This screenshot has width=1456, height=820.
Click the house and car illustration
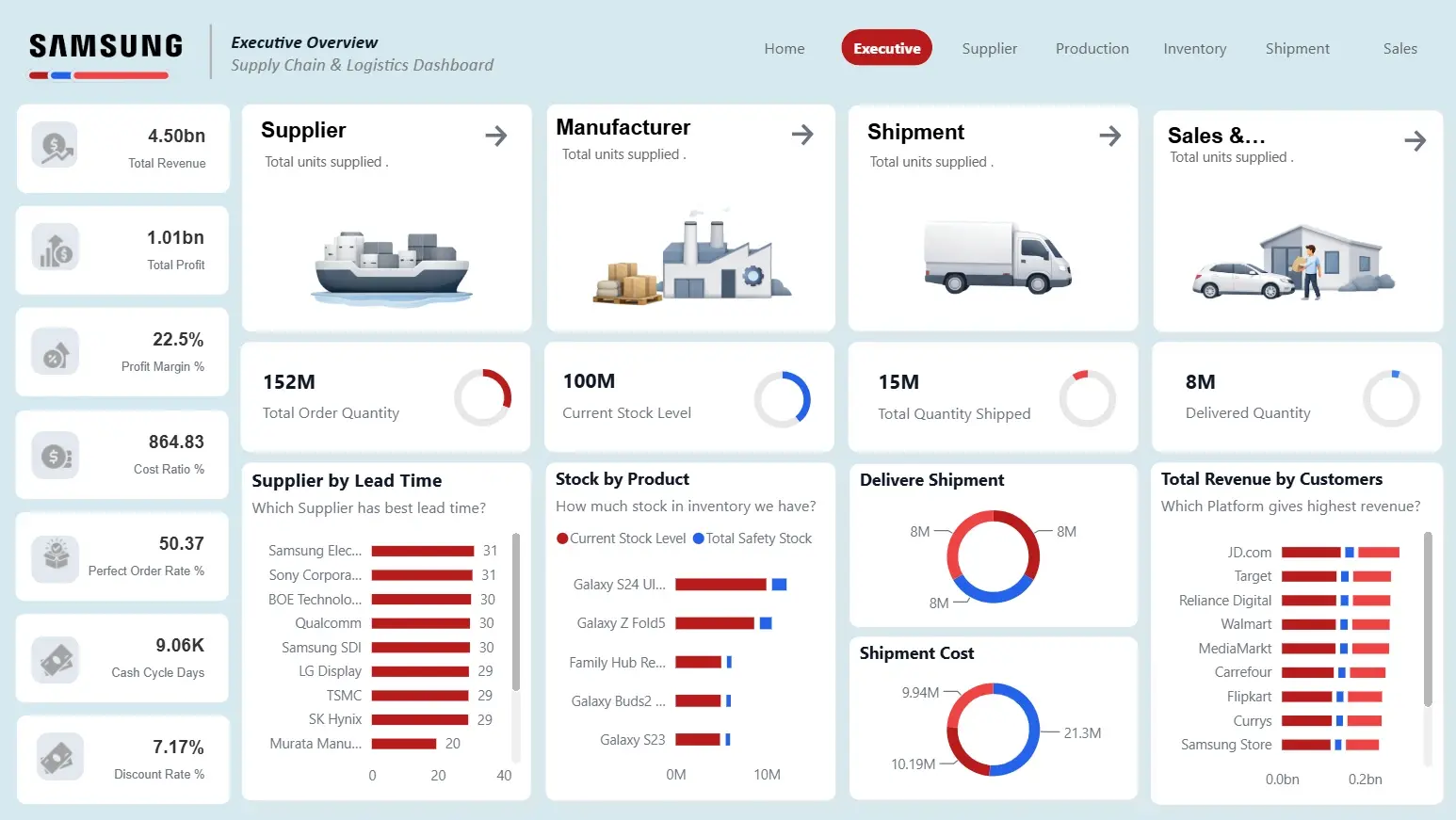(1293, 263)
